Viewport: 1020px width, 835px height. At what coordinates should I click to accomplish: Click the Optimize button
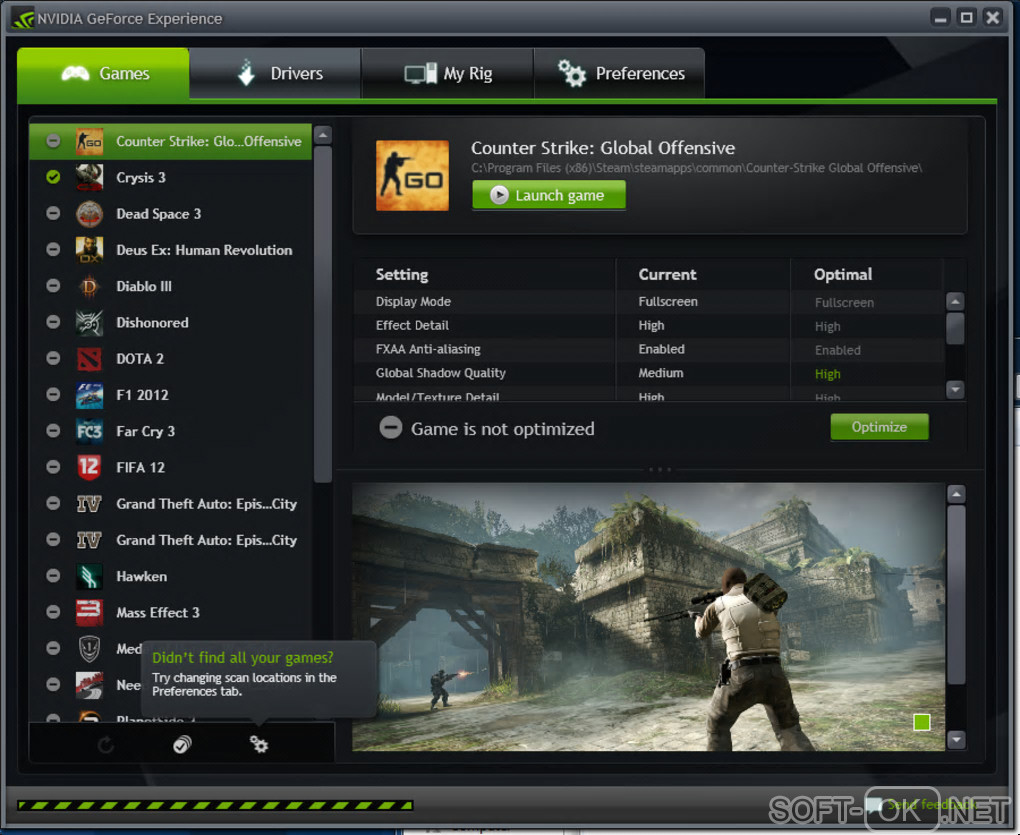click(x=879, y=427)
